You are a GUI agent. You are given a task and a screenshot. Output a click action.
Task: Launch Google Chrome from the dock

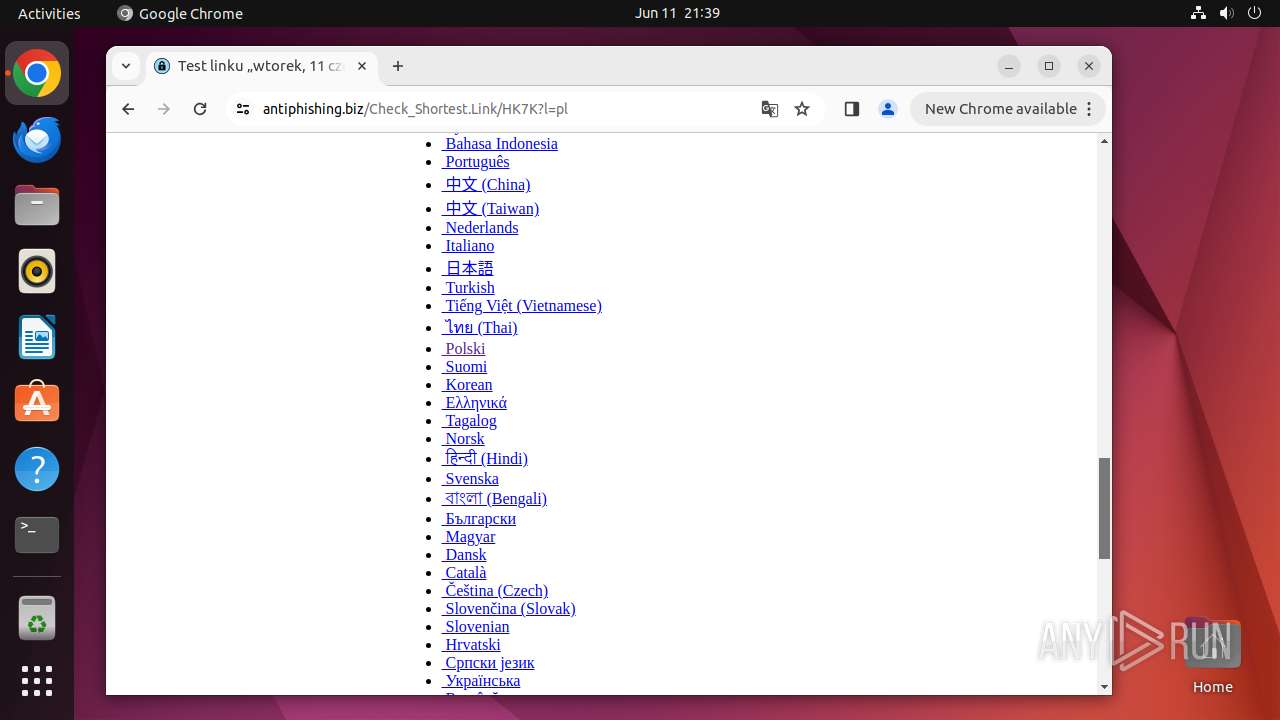pyautogui.click(x=37, y=74)
